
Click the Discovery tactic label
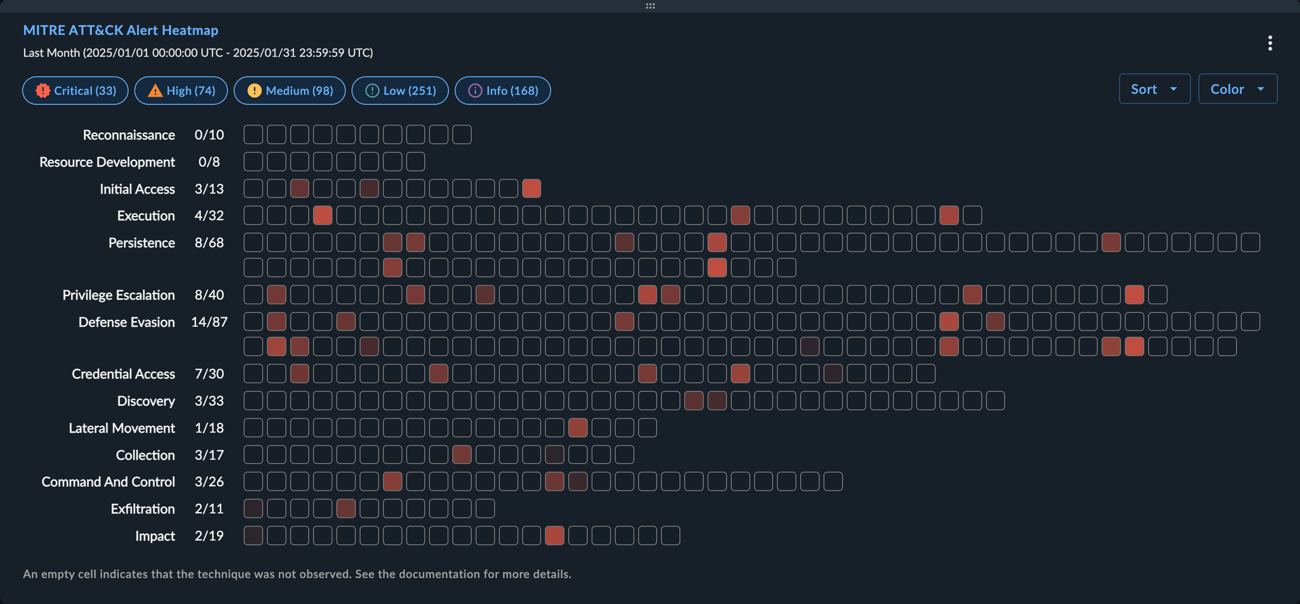click(x=146, y=401)
